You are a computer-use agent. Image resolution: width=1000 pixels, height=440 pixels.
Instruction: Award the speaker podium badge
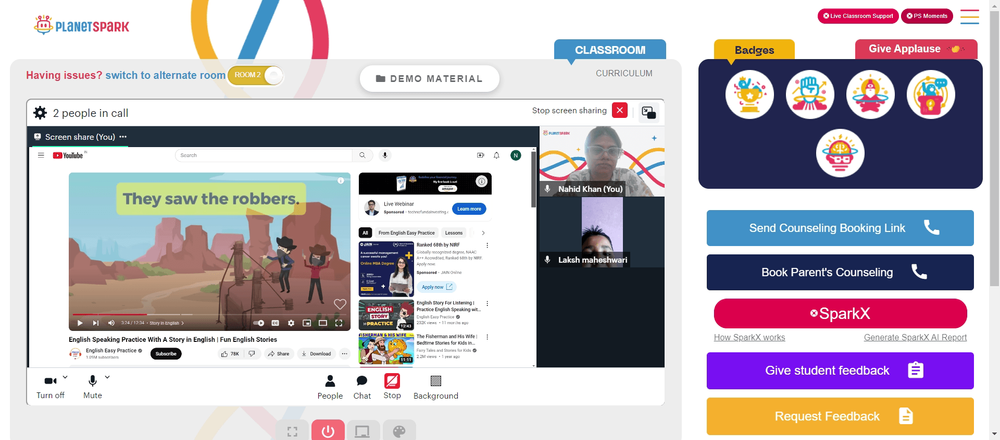point(931,94)
